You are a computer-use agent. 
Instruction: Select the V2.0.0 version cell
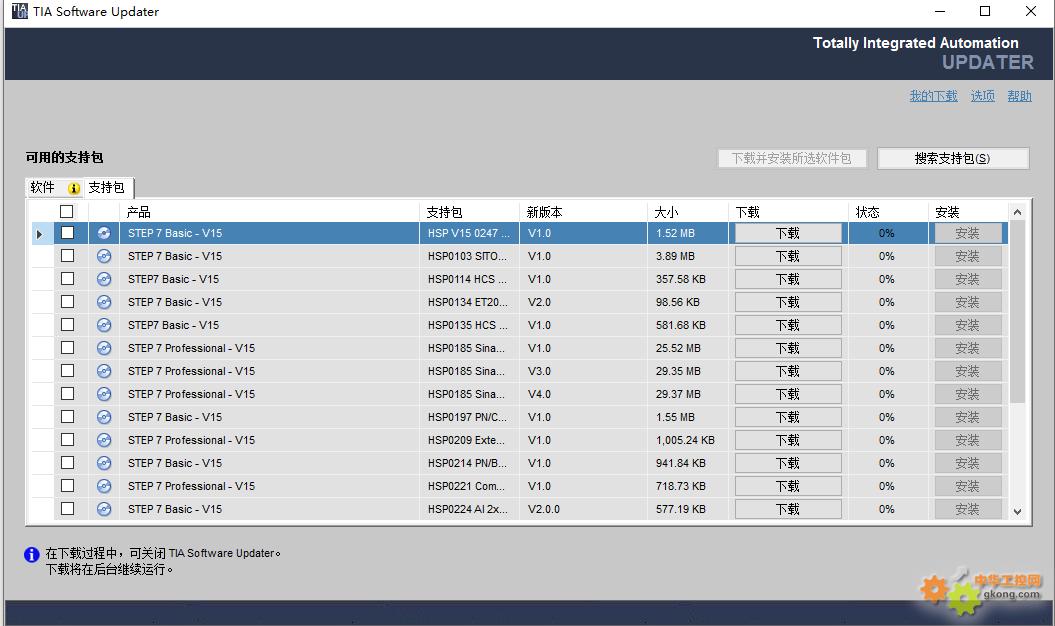(583, 509)
